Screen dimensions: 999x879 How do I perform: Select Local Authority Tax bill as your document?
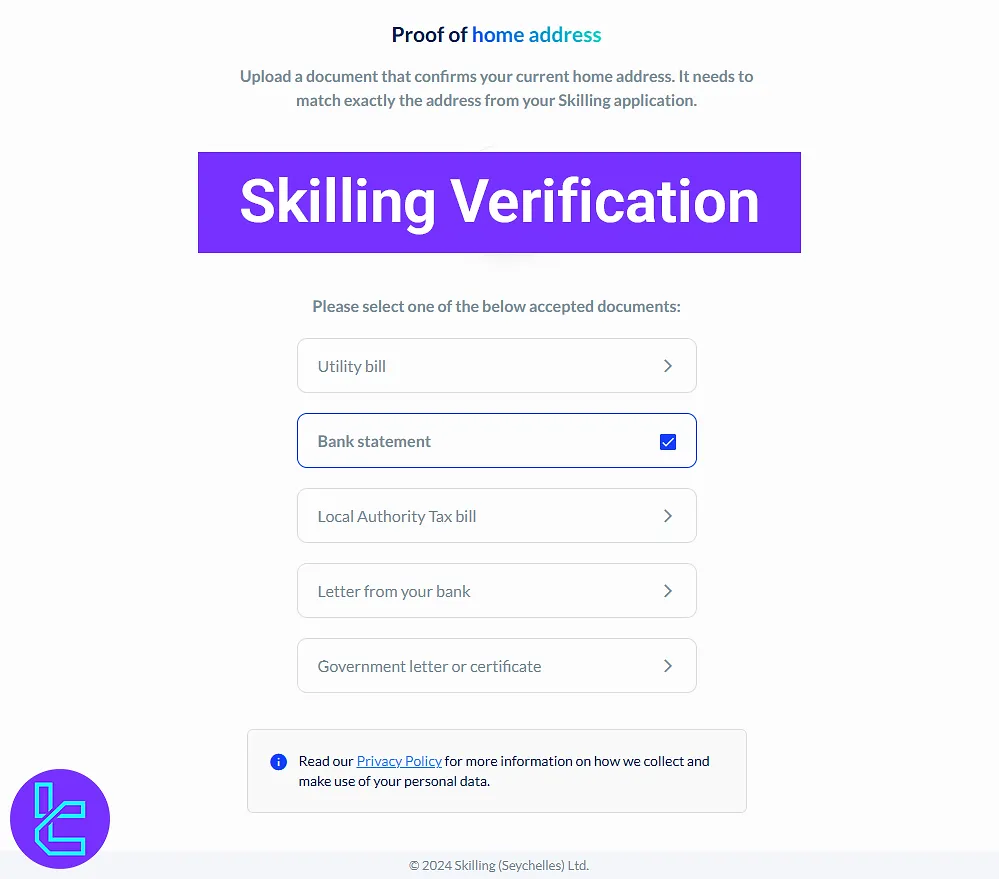click(x=497, y=515)
